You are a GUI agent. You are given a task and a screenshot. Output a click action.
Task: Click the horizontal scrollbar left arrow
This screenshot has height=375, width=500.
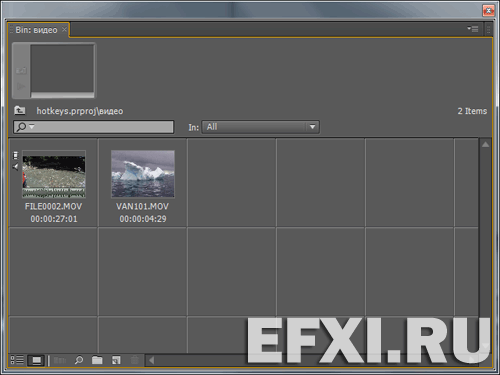coord(151,360)
